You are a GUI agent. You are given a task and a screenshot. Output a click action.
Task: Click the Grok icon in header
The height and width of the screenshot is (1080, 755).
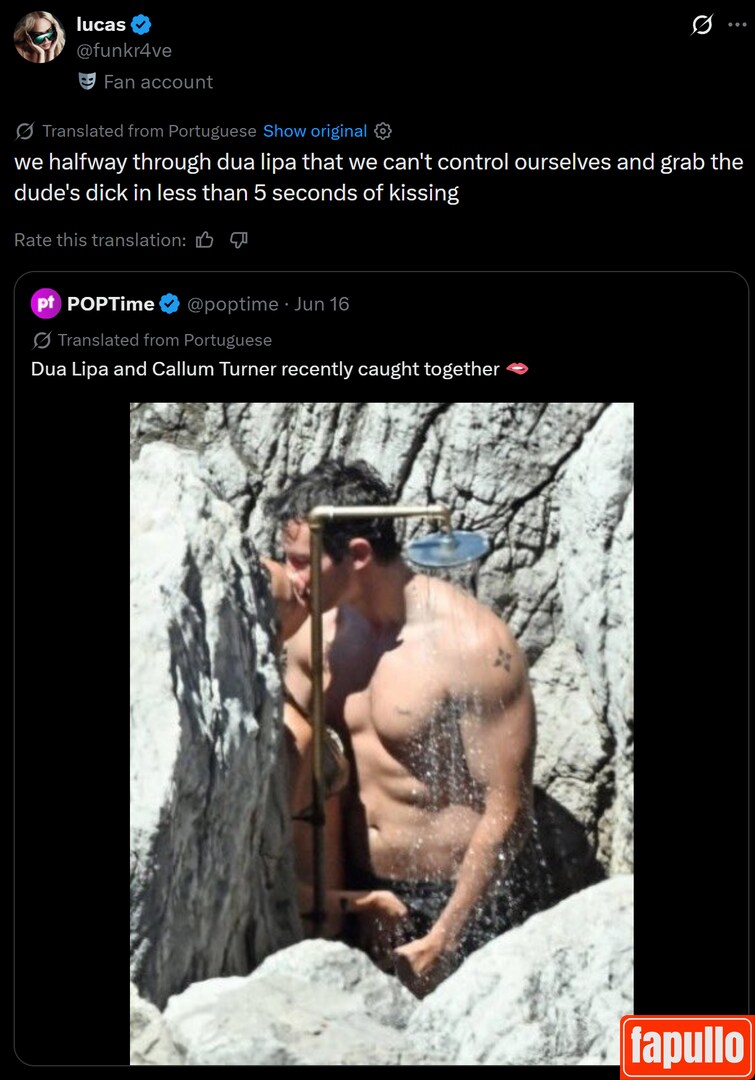tap(701, 25)
